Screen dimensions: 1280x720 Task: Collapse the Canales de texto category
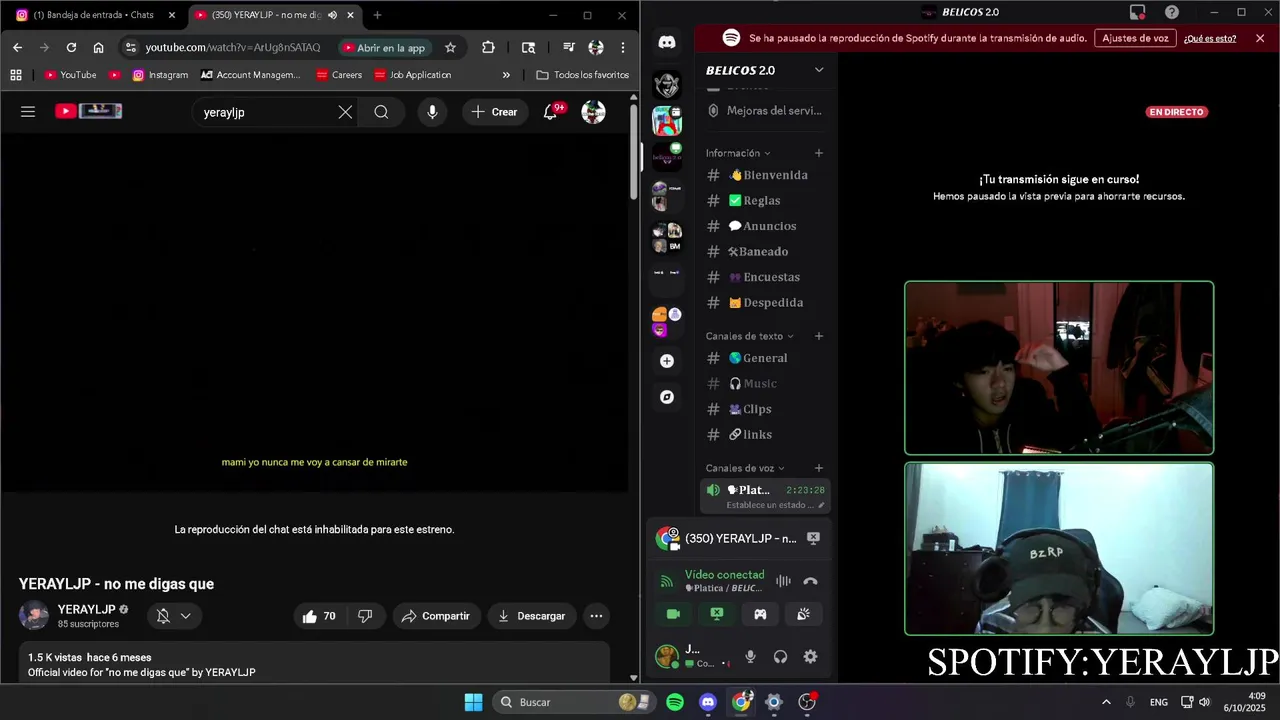click(x=750, y=336)
